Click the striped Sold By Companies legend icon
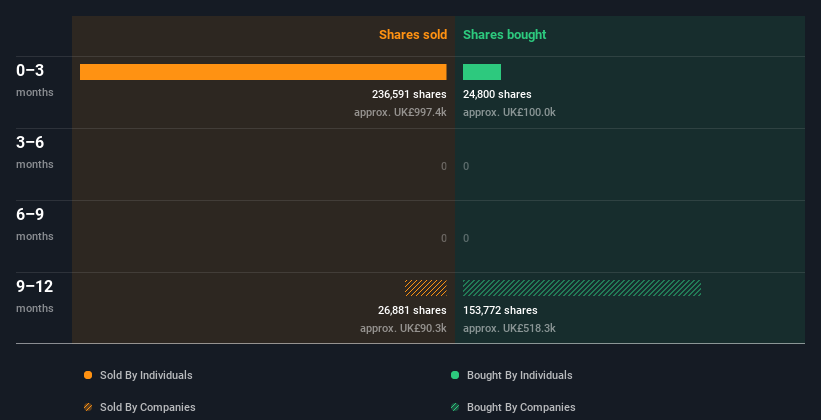 point(88,407)
